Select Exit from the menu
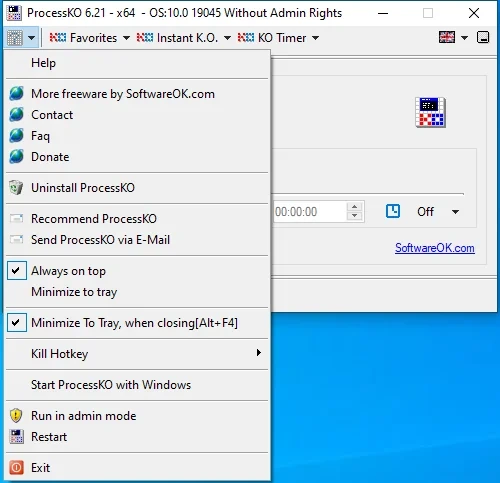Screen dimensions: 500x483 137,468
